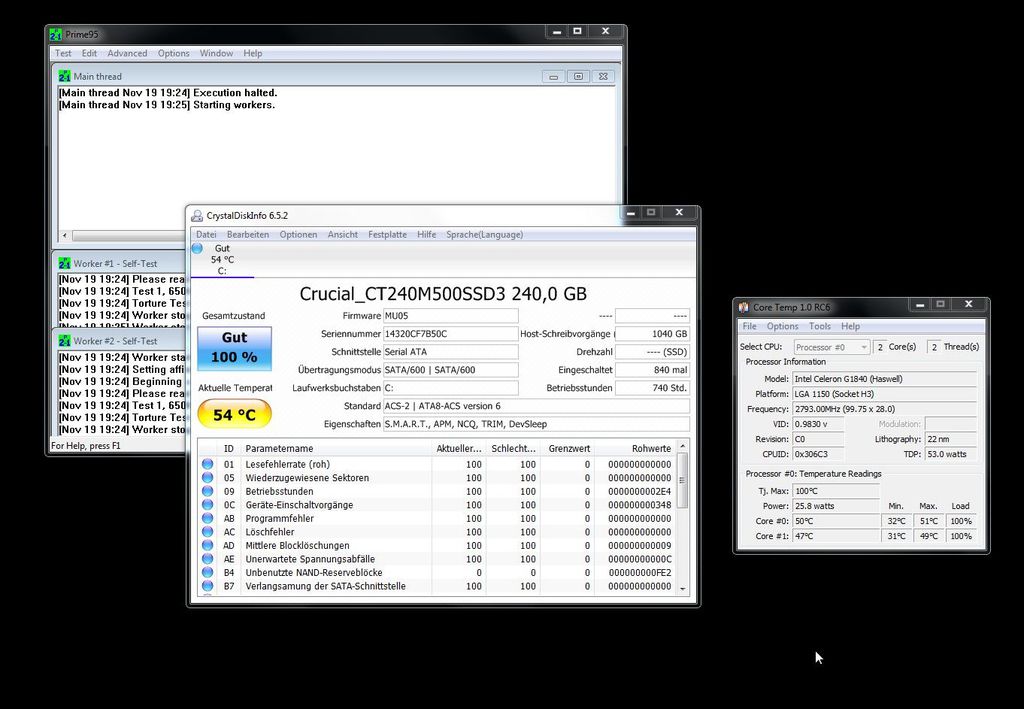Viewport: 1024px width, 709px height.
Task: Click the Core #1 temperature 47°C field
Action: [x=836, y=536]
